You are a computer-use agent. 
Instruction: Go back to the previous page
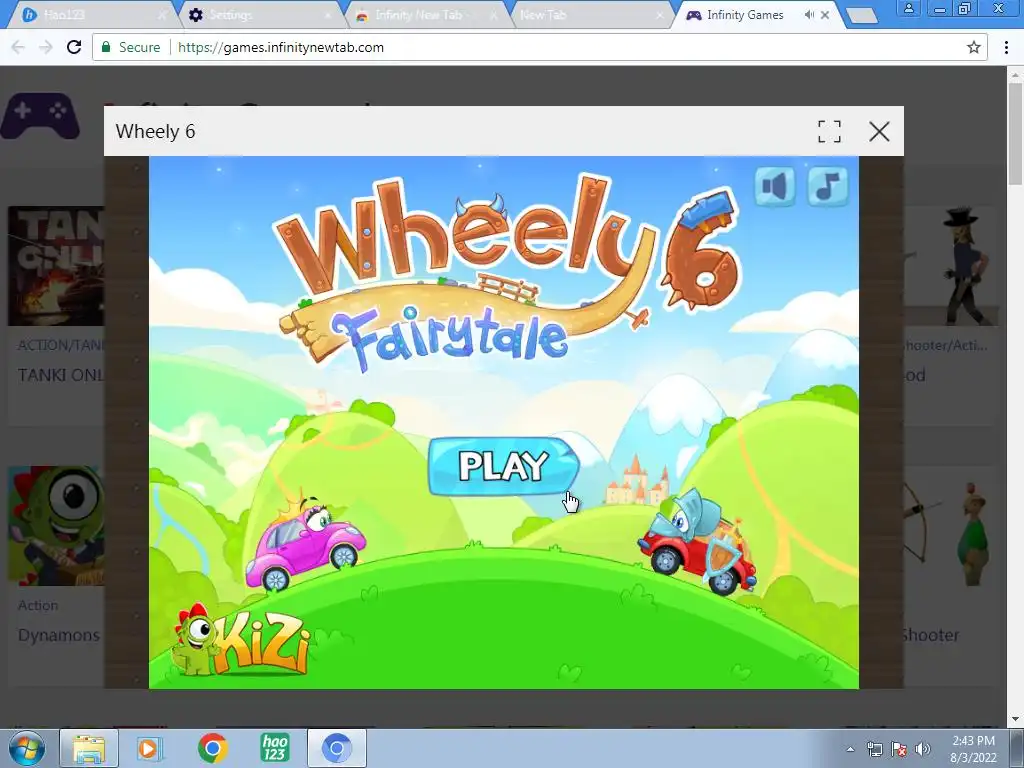pos(18,47)
